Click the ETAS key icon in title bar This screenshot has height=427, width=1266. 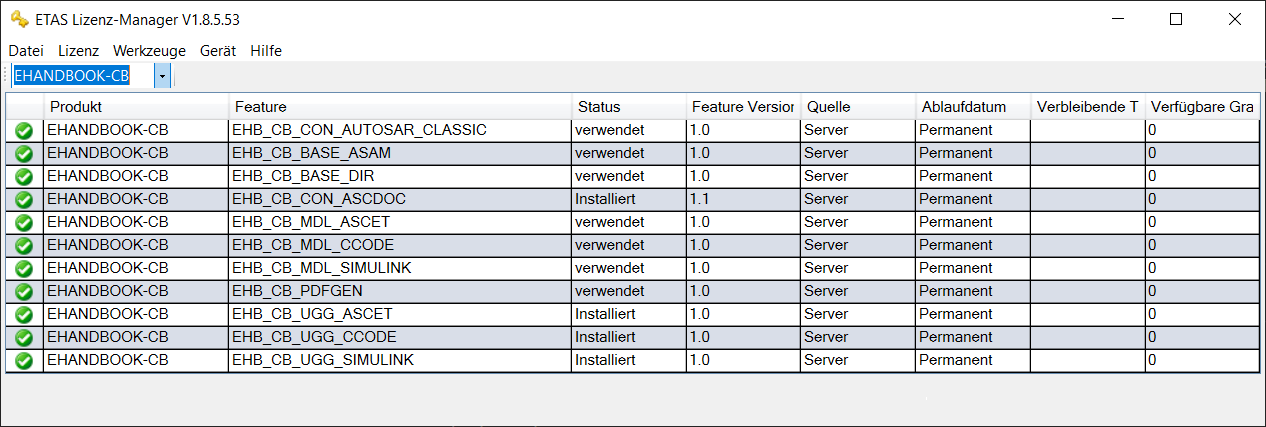18,19
